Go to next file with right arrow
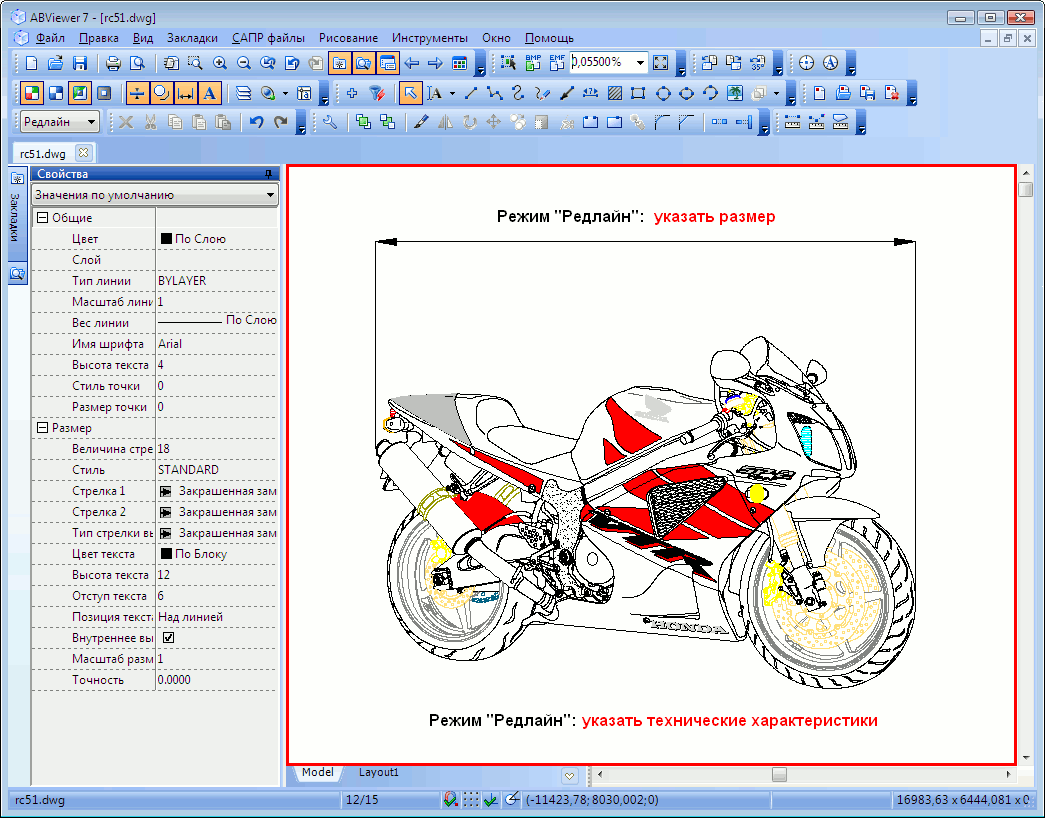Screen dimensions: 1045x818 pos(435,63)
